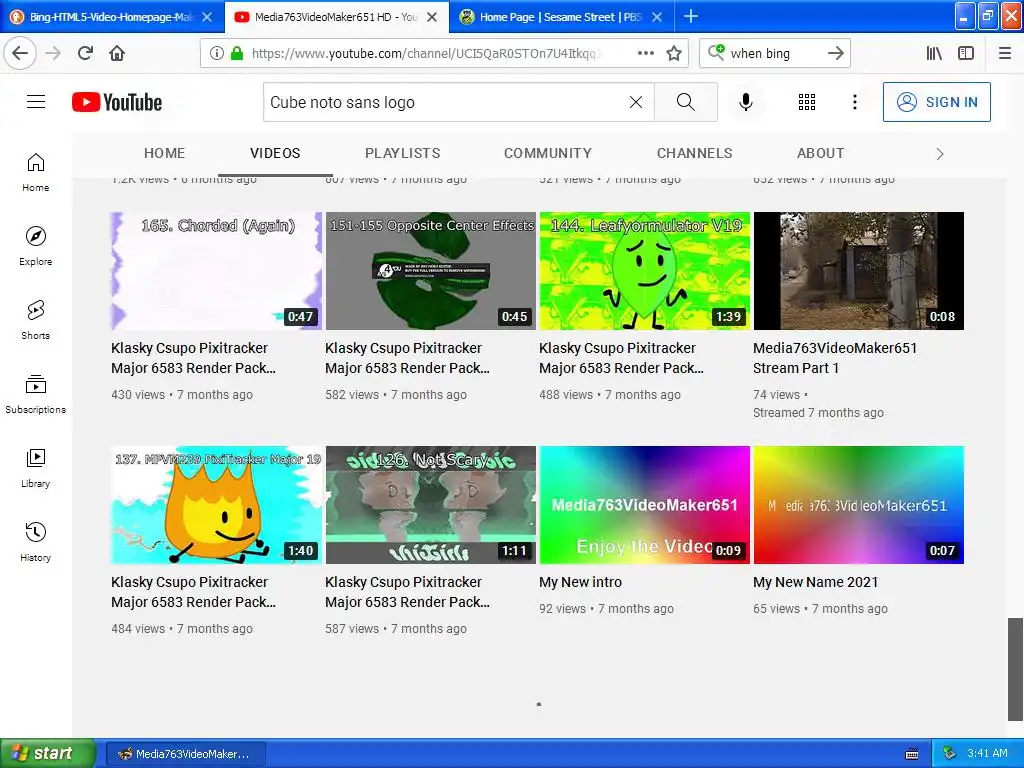Open channel PLAYLISTS tab
The width and height of the screenshot is (1024, 768).
(x=402, y=153)
